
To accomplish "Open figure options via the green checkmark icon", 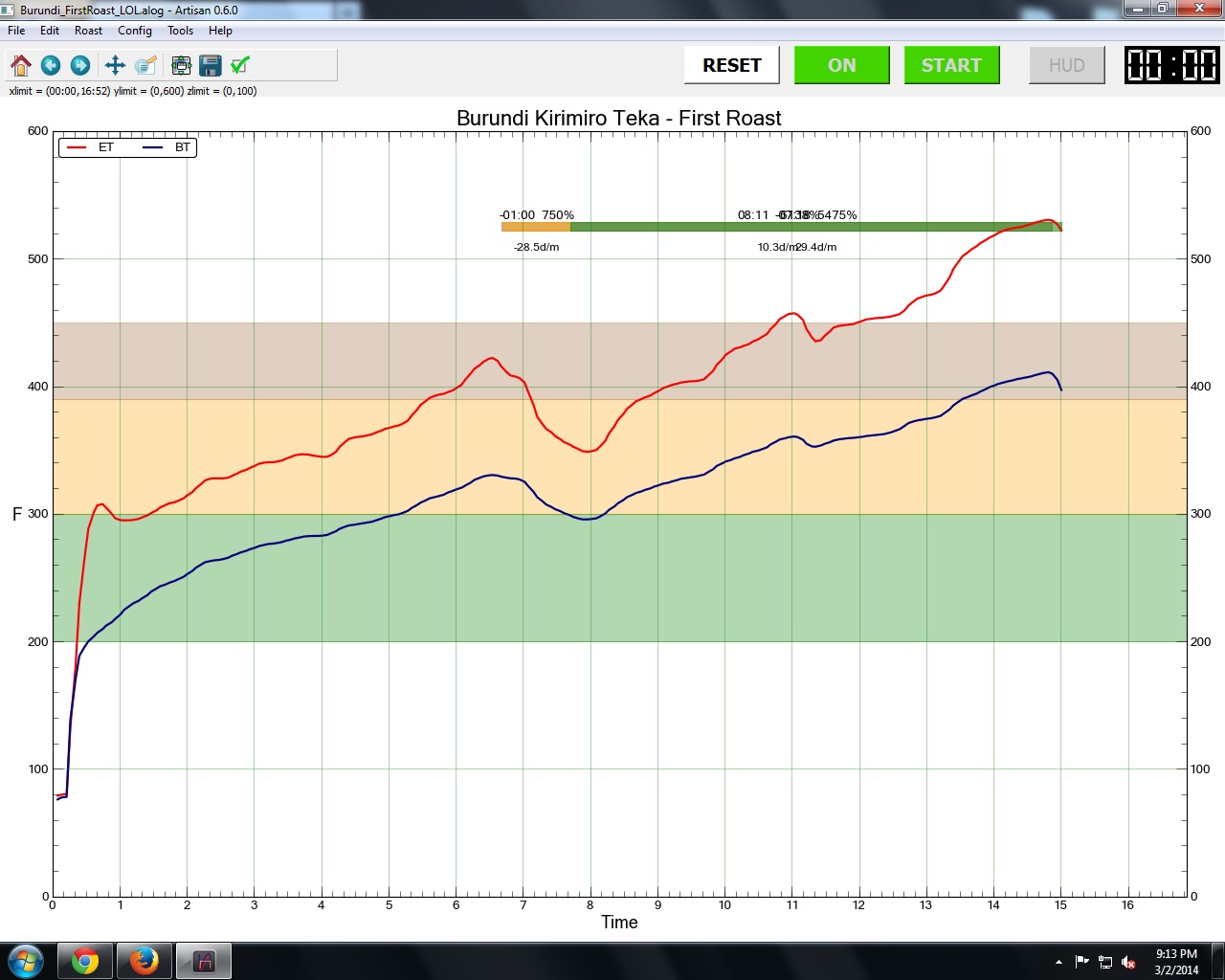I will click(x=240, y=65).
